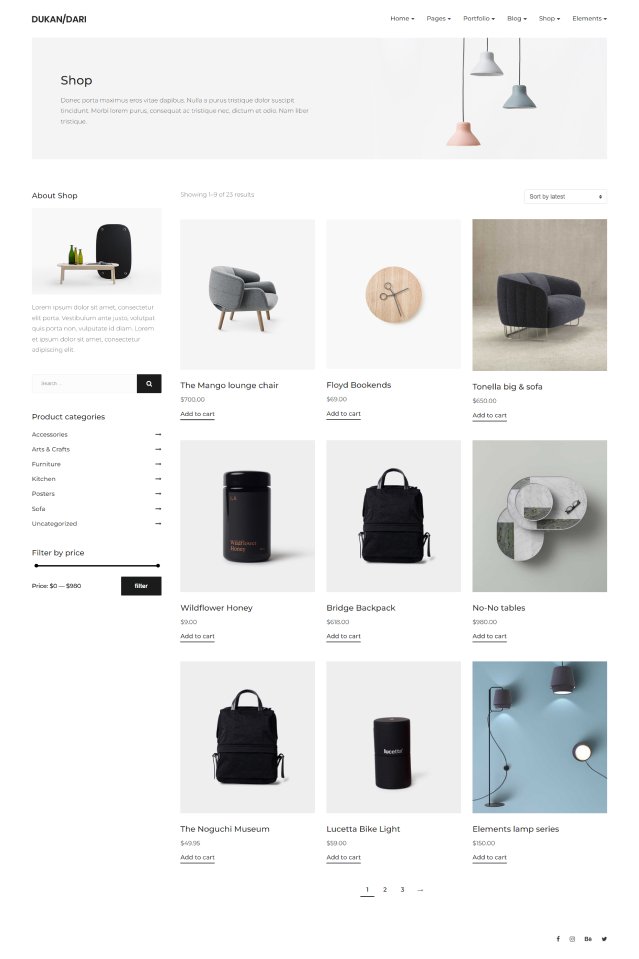Expand the Shop menu in navbar
Image resolution: width=639 pixels, height=959 pixels.
549,18
